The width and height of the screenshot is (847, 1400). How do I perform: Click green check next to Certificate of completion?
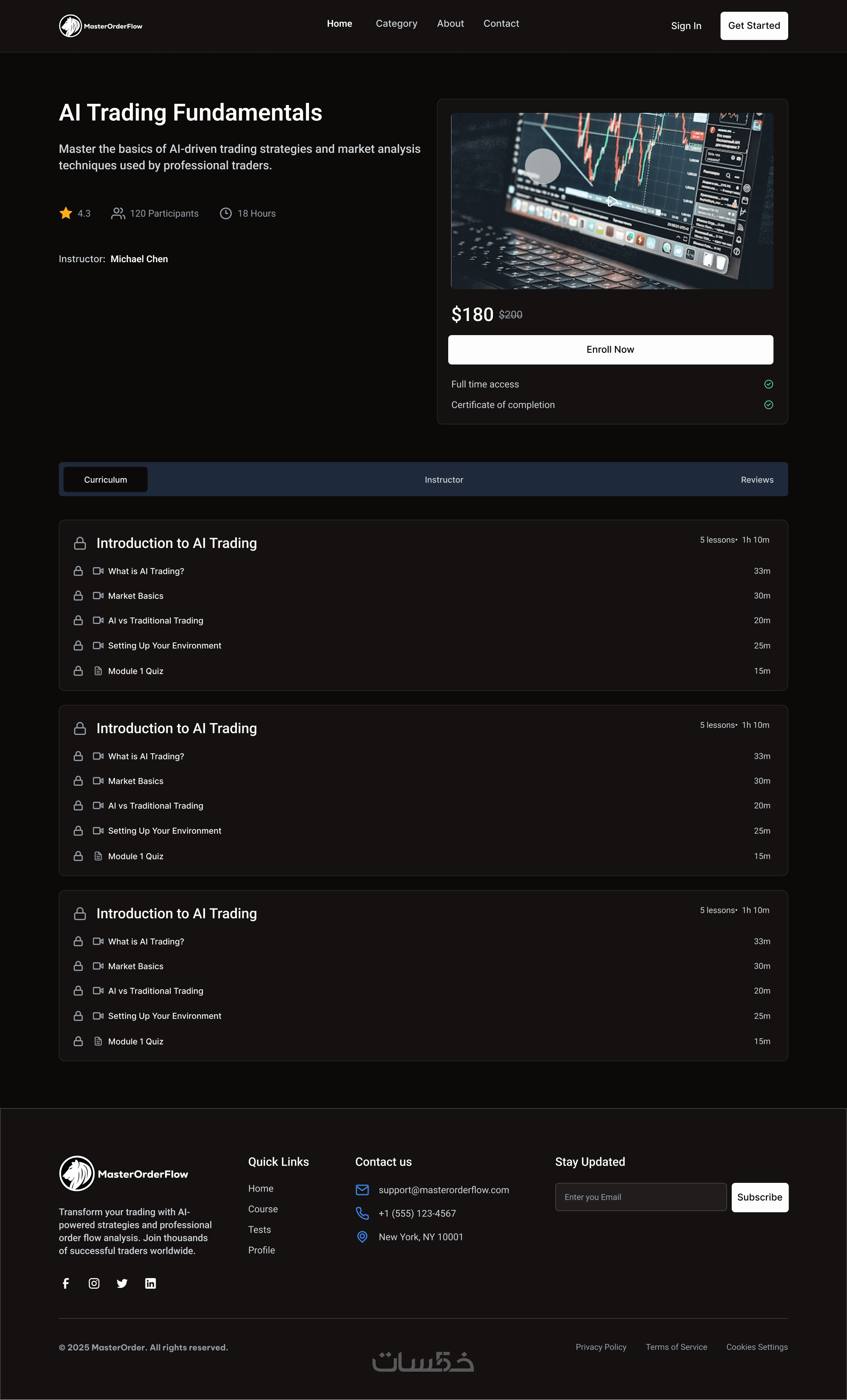coord(769,404)
